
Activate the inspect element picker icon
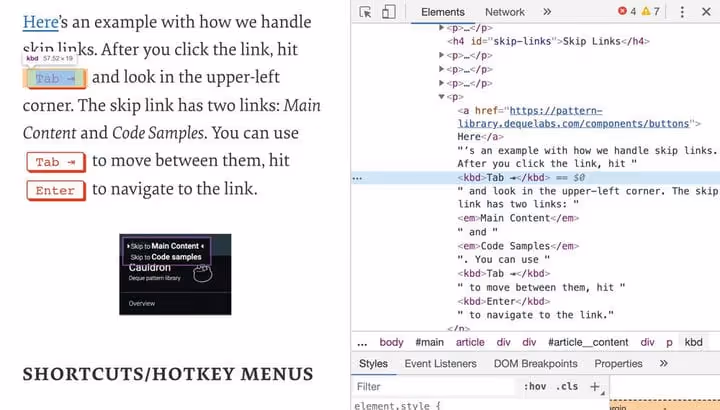click(365, 12)
